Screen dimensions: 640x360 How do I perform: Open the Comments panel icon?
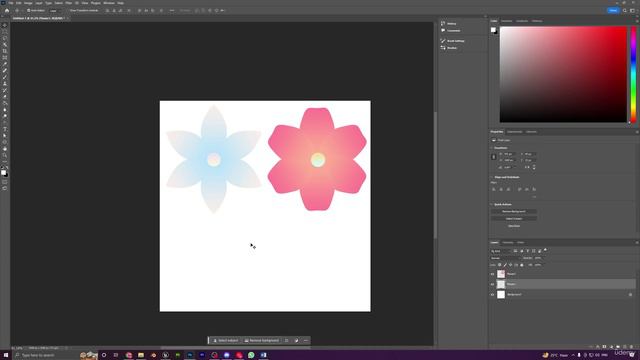click(443, 31)
